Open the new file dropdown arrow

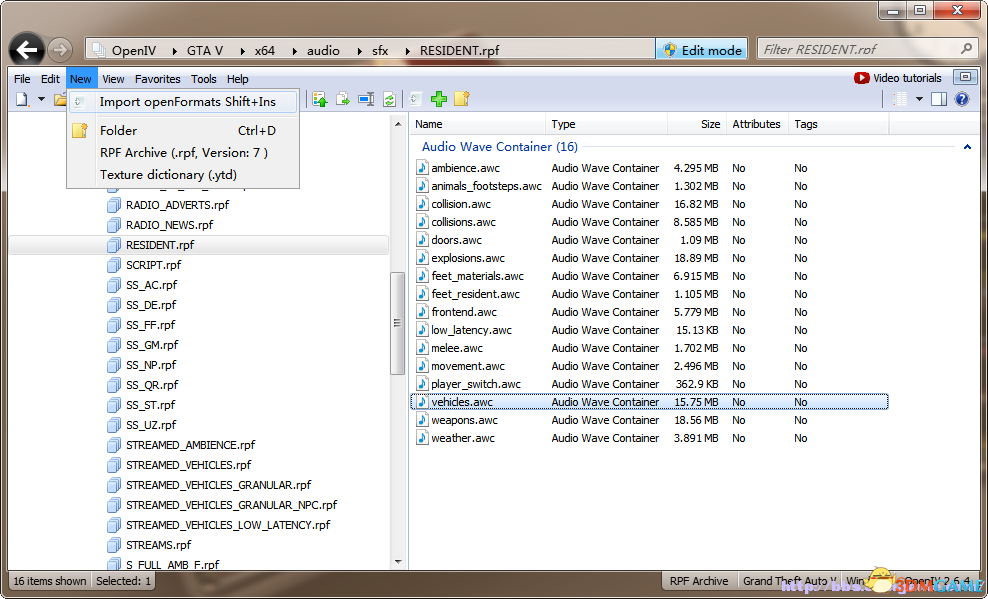click(x=42, y=99)
